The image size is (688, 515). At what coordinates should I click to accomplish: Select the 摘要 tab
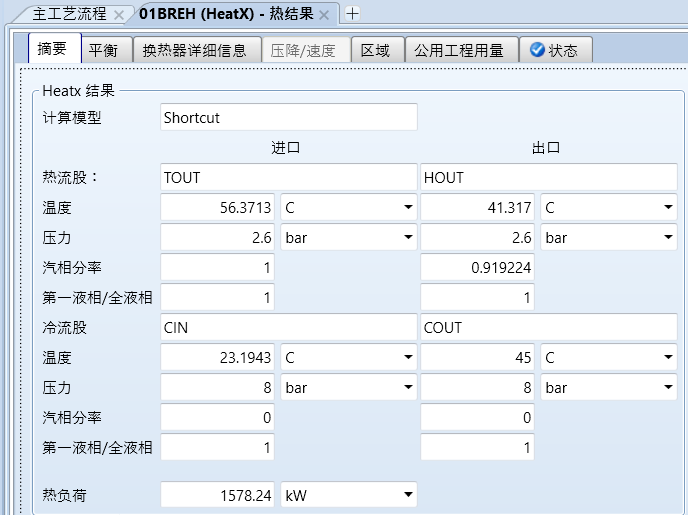click(52, 50)
